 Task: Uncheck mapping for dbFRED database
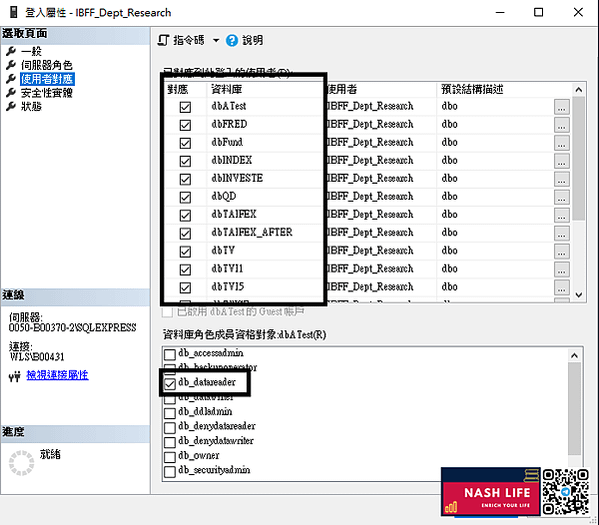185,125
